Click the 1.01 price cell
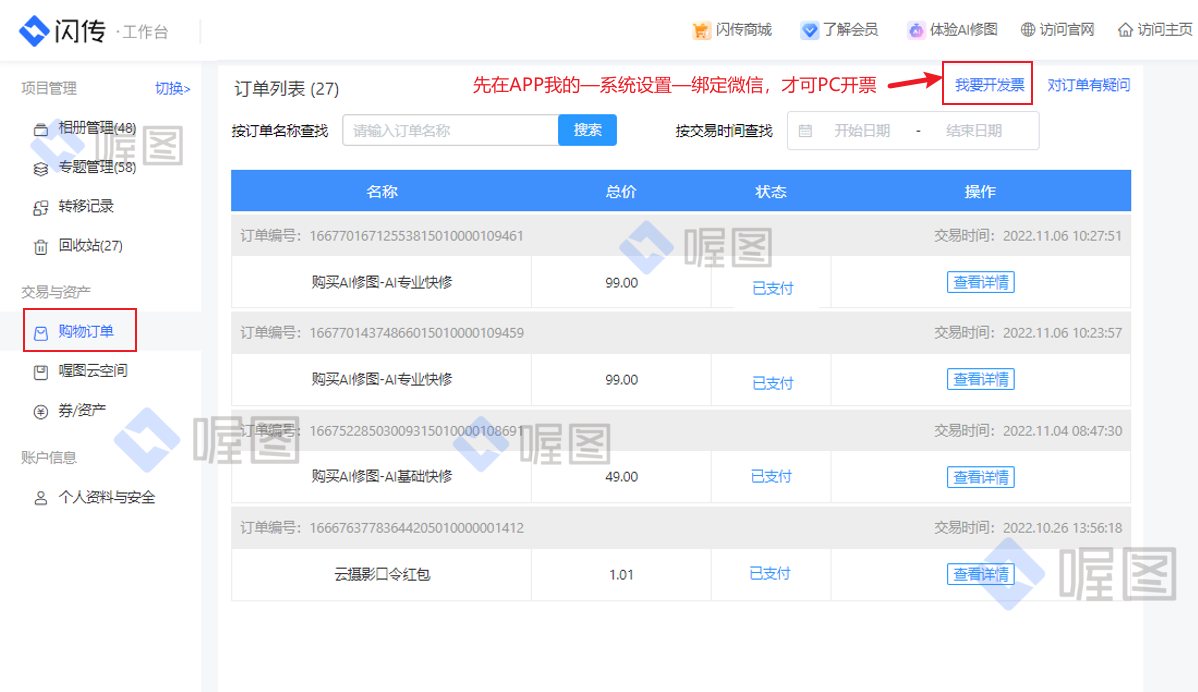The width and height of the screenshot is (1198, 692). click(x=621, y=574)
